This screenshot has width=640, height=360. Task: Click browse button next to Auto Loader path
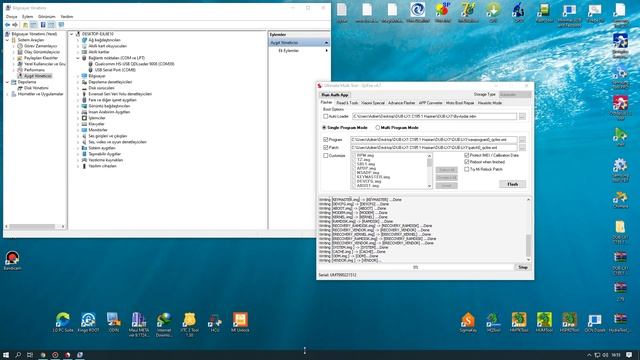click(x=522, y=116)
